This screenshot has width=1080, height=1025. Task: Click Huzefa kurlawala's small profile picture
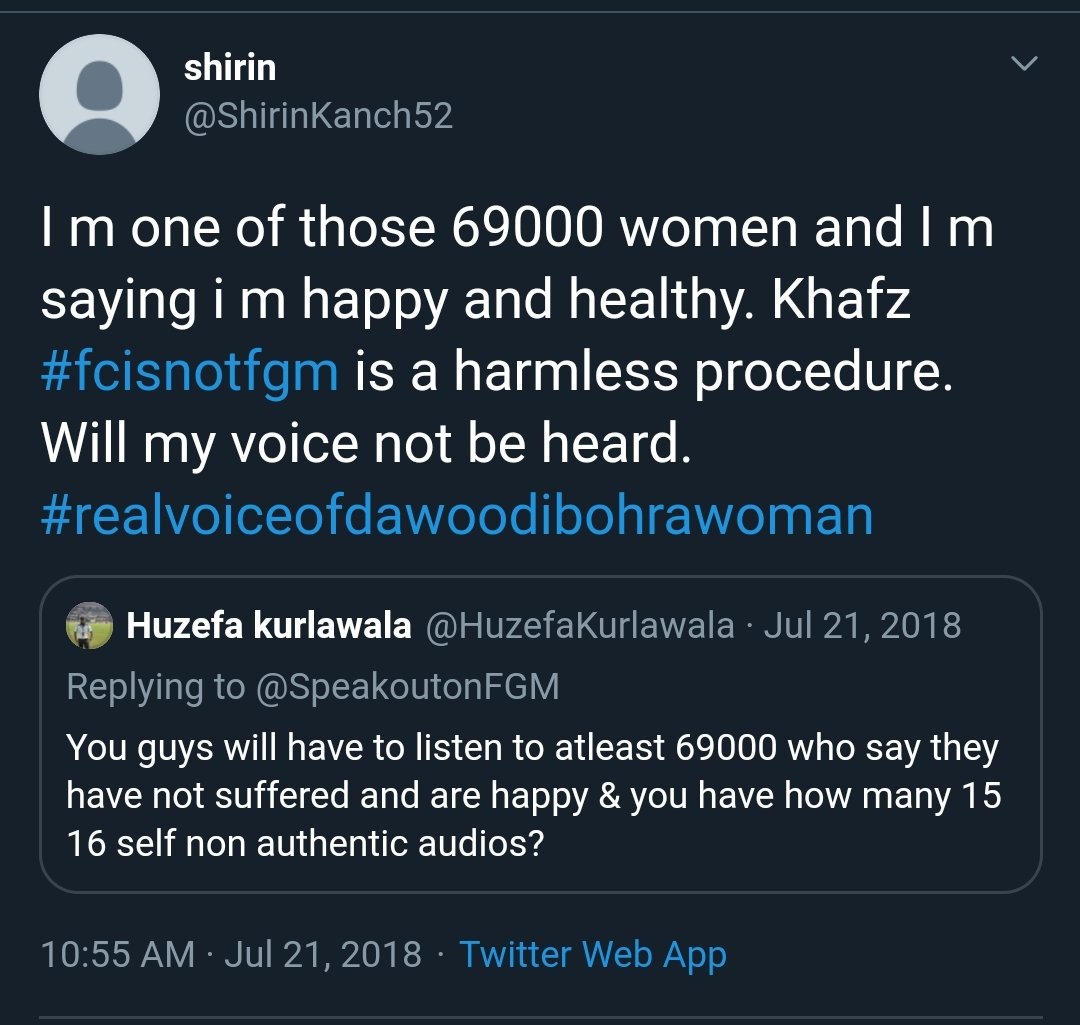[89, 626]
